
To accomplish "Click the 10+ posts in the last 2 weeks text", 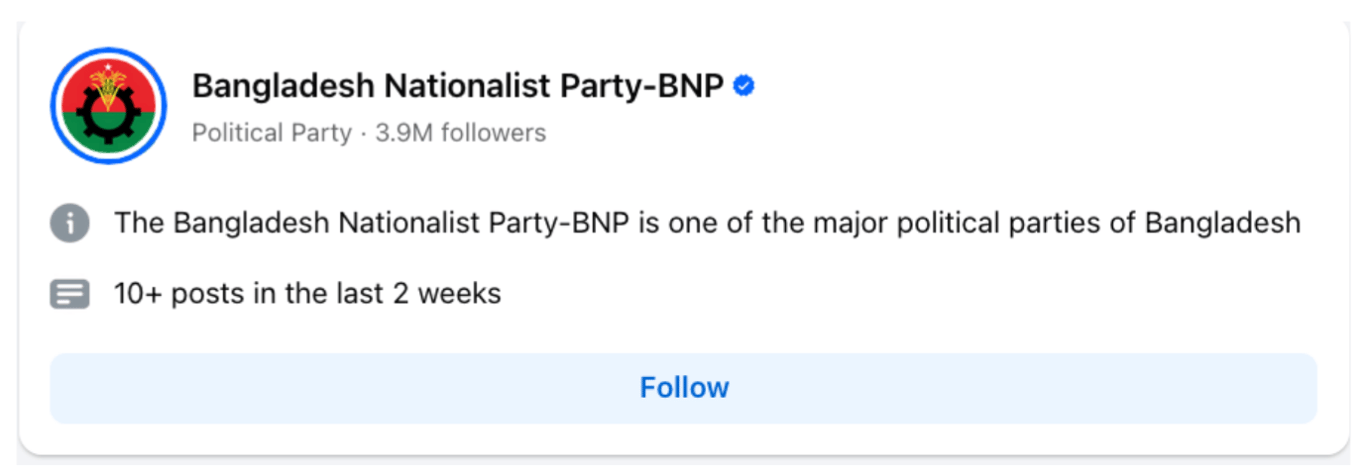I will coord(307,295).
